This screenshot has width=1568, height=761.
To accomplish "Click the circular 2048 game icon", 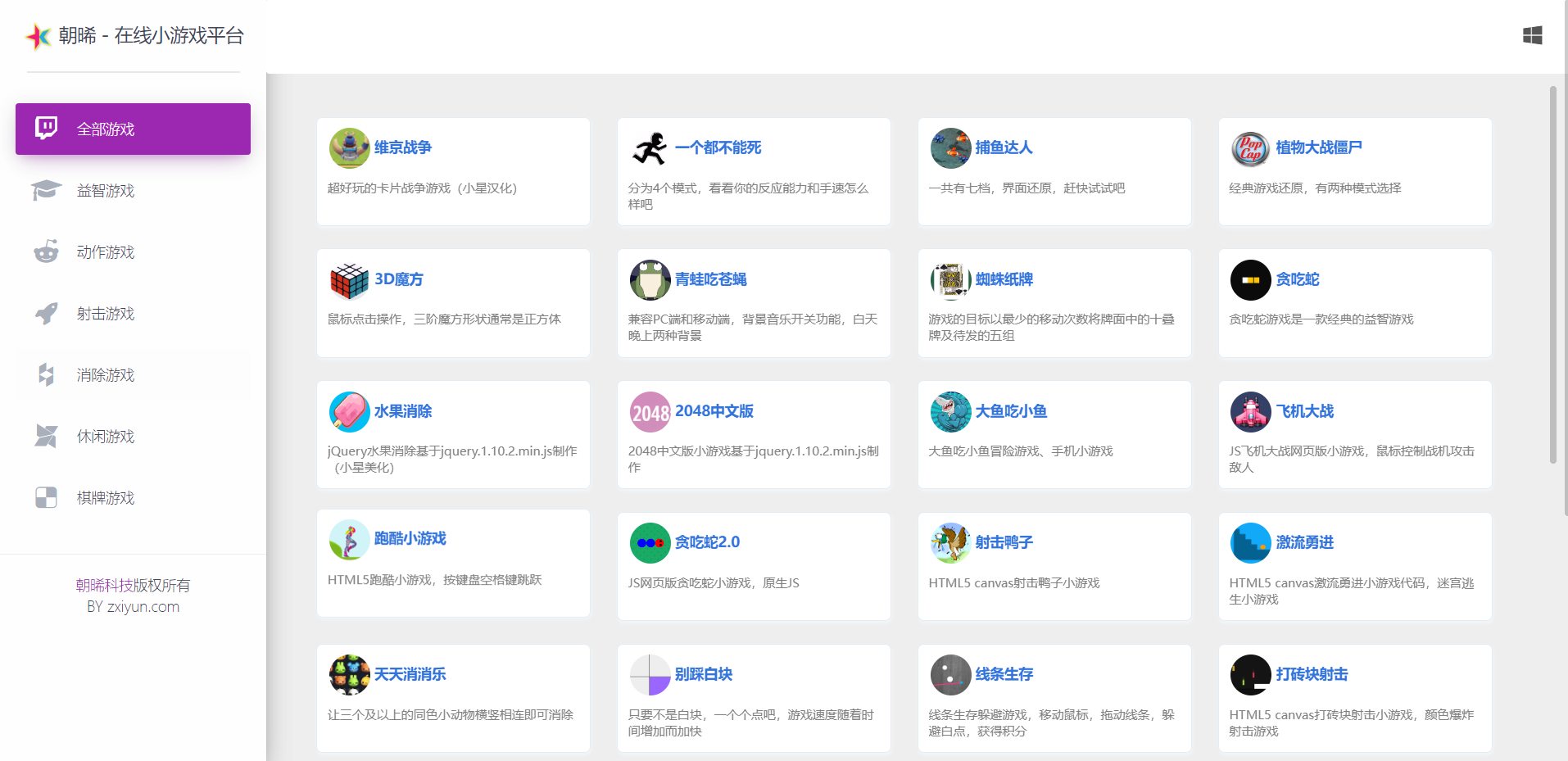I will tap(650, 411).
